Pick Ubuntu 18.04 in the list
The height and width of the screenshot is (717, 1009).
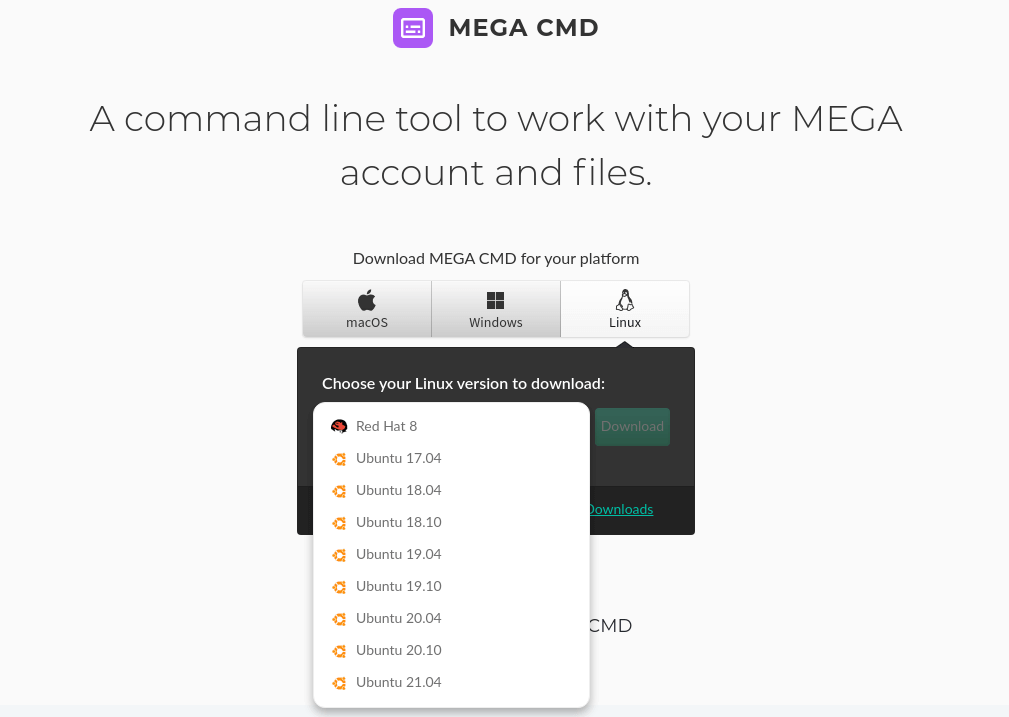coord(399,490)
